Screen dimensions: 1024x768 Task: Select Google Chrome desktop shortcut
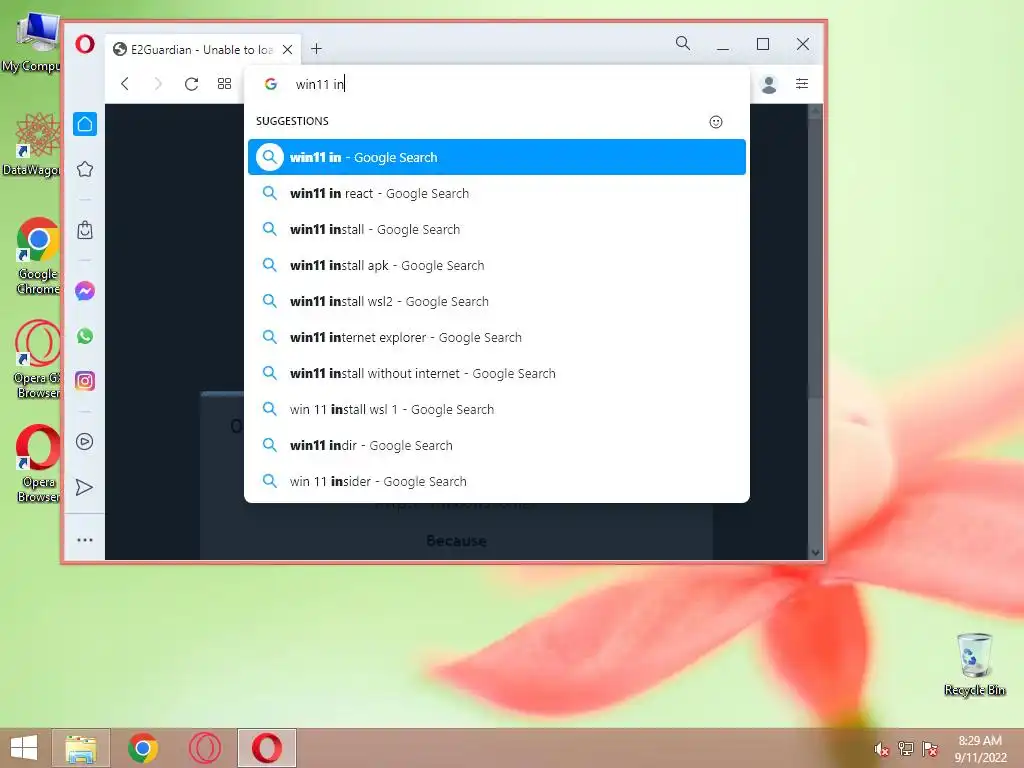(38, 256)
